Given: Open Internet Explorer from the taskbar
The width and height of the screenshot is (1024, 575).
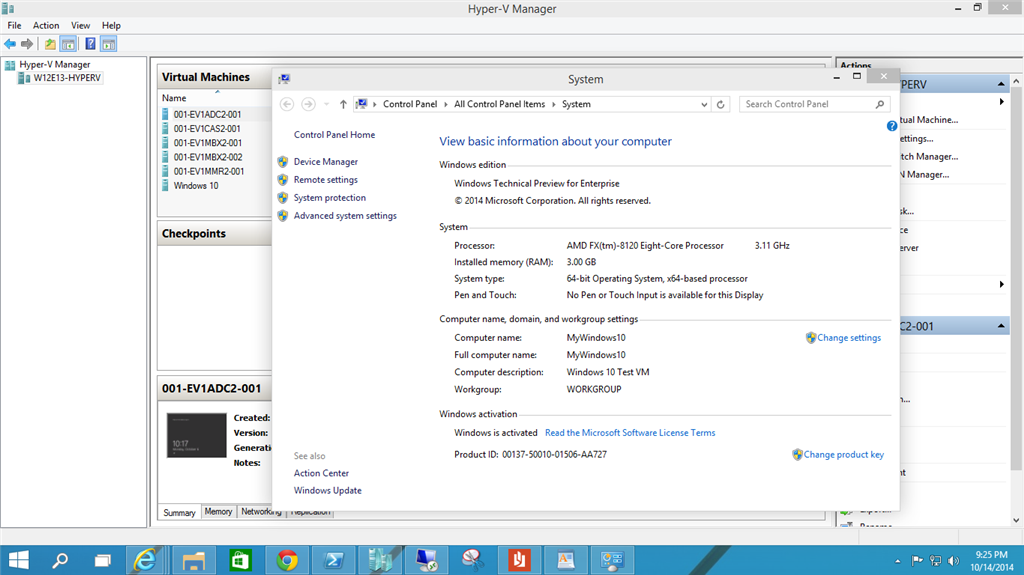Looking at the screenshot, I should [x=145, y=560].
